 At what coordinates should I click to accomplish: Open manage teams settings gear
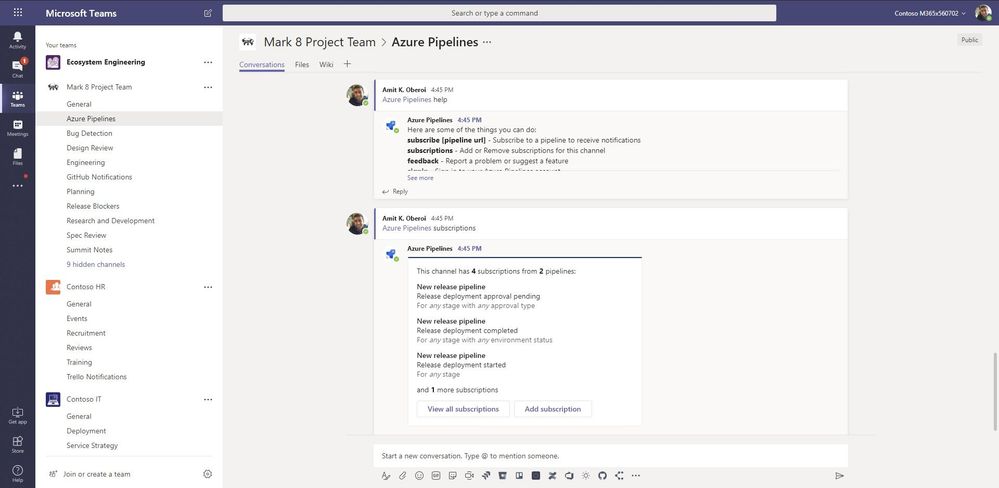pyautogui.click(x=207, y=474)
